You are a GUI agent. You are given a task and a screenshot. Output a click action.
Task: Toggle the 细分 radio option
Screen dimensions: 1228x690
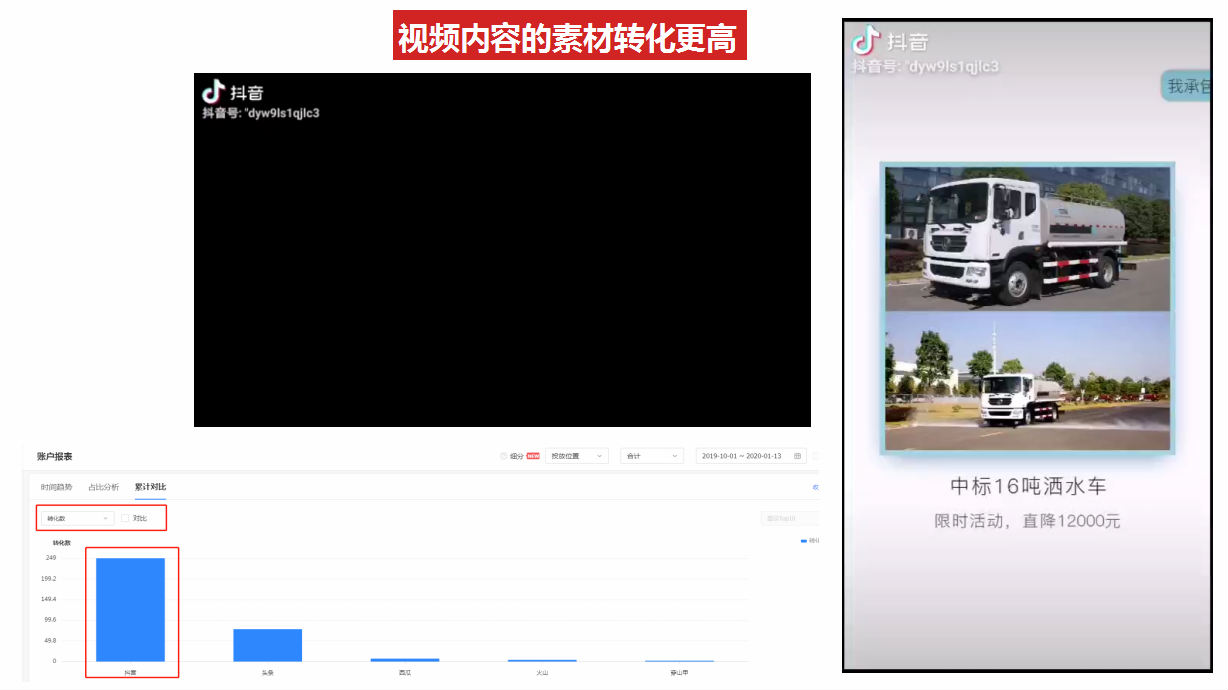click(x=504, y=456)
